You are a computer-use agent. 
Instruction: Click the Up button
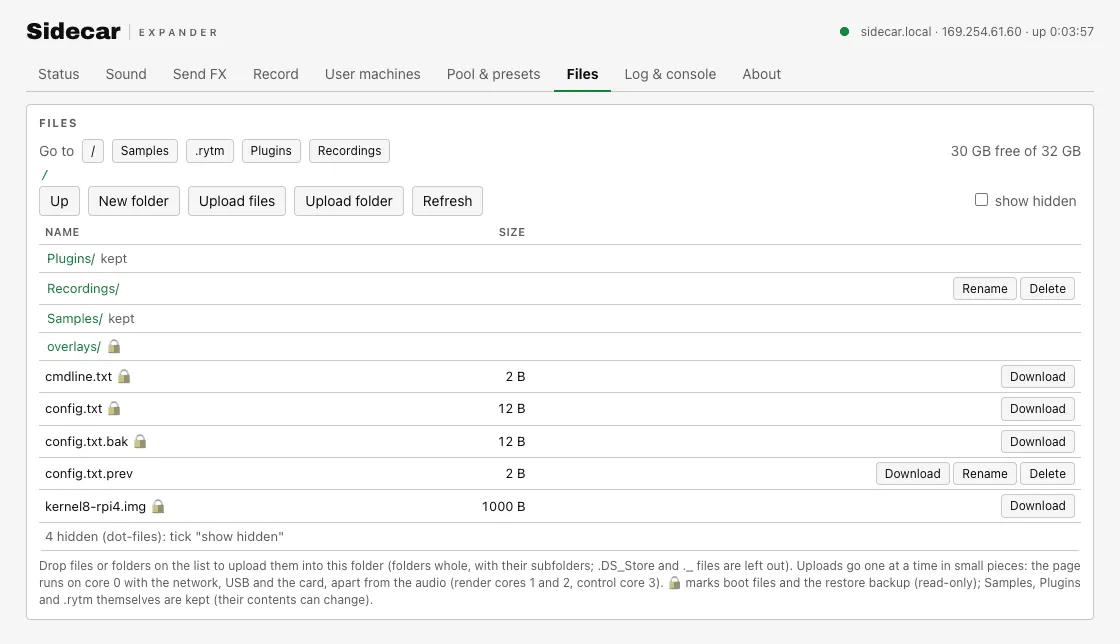59,201
